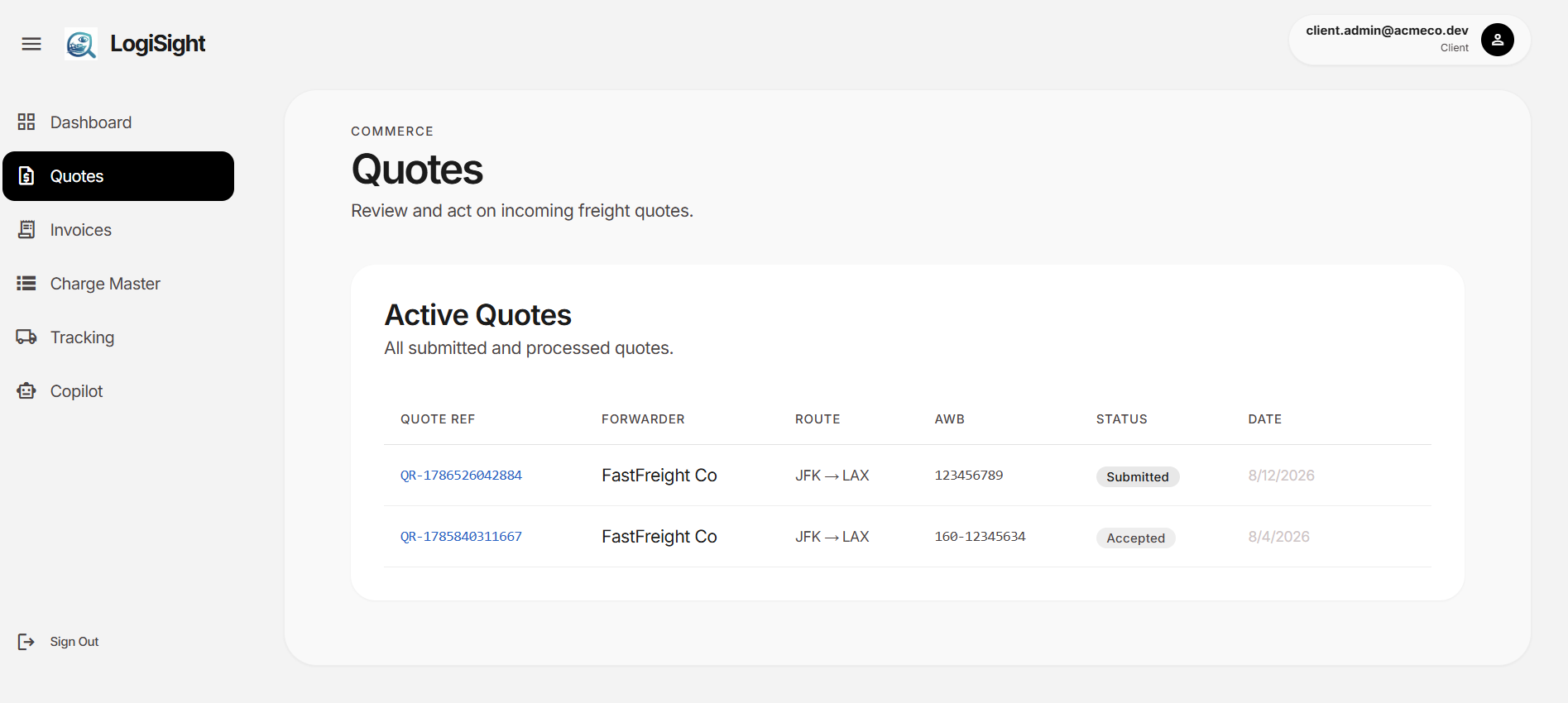Click the Sign Out label
The image size is (1568, 703).
[74, 642]
